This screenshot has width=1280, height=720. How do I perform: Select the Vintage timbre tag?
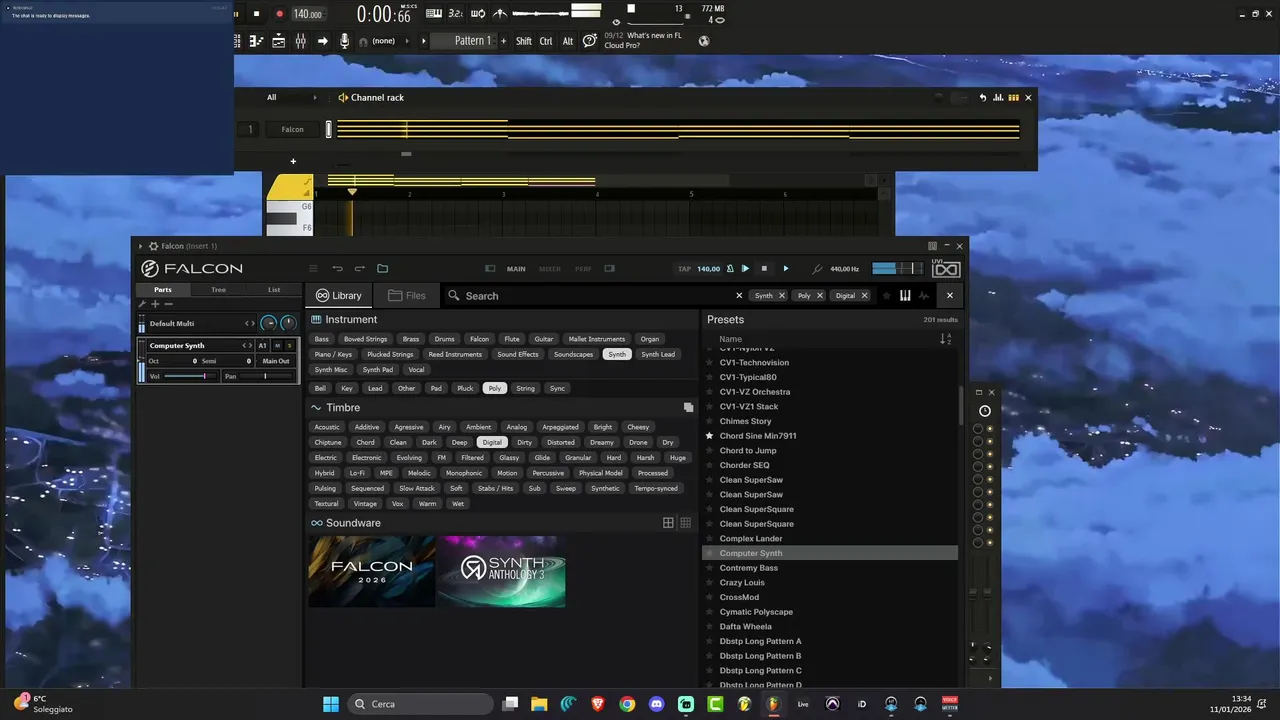point(365,504)
